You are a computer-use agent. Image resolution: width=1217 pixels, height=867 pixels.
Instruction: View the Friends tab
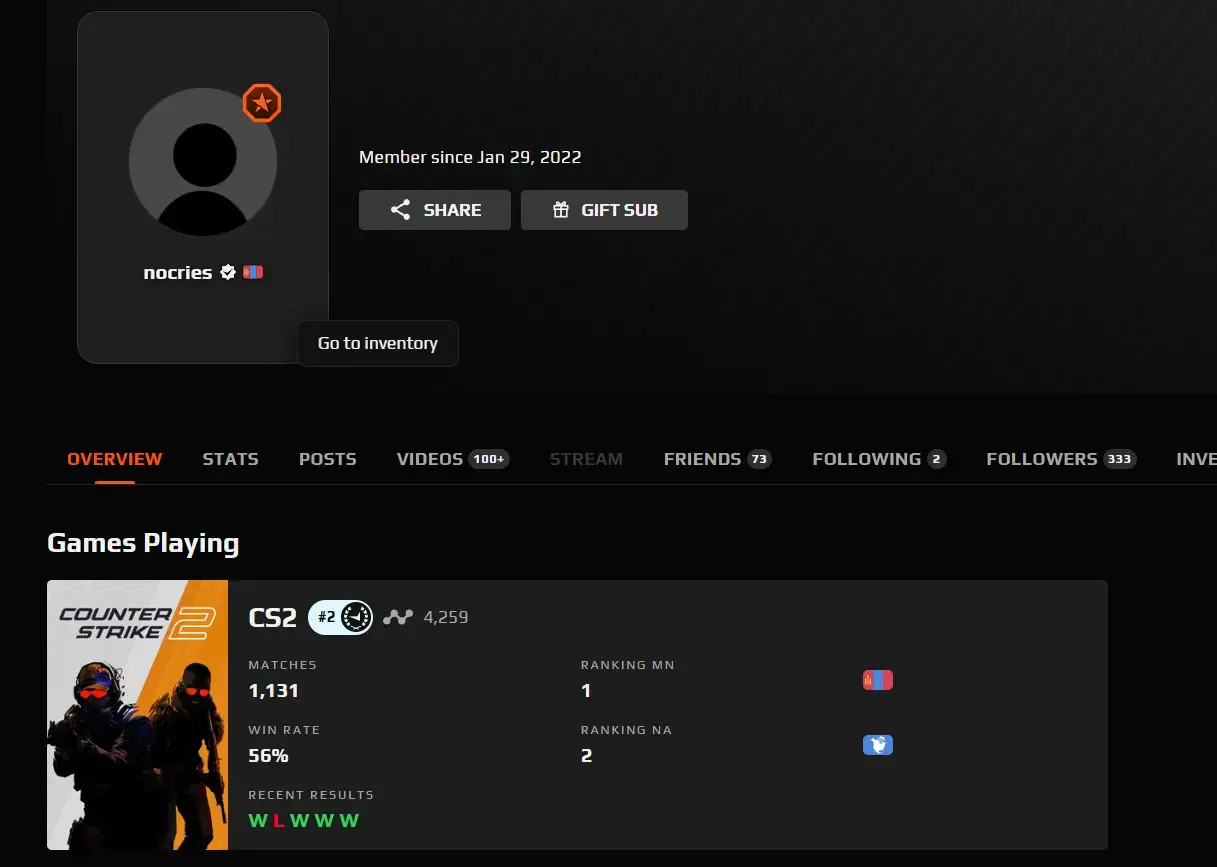click(717, 459)
